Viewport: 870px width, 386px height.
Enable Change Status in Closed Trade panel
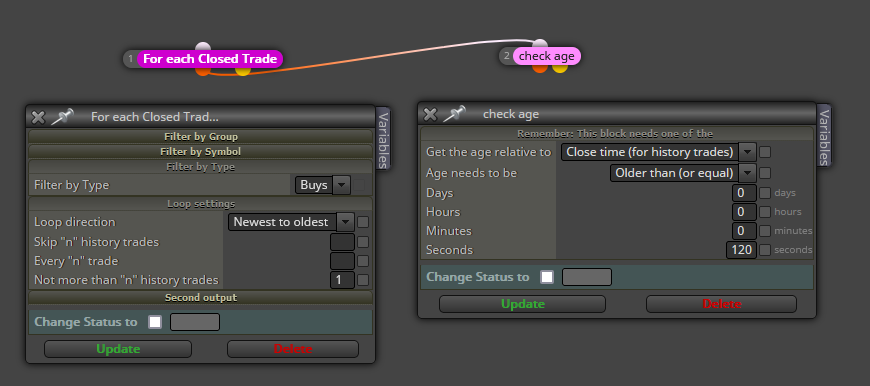tap(155, 322)
